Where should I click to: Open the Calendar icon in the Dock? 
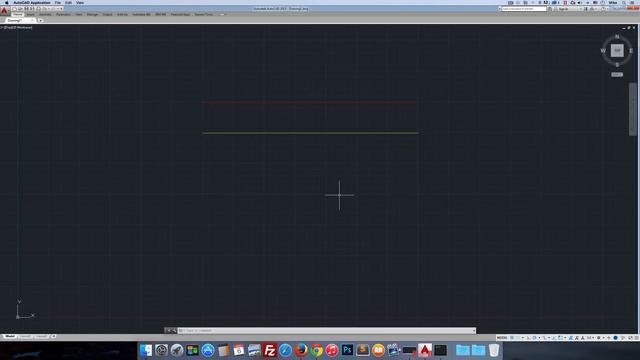point(239,350)
